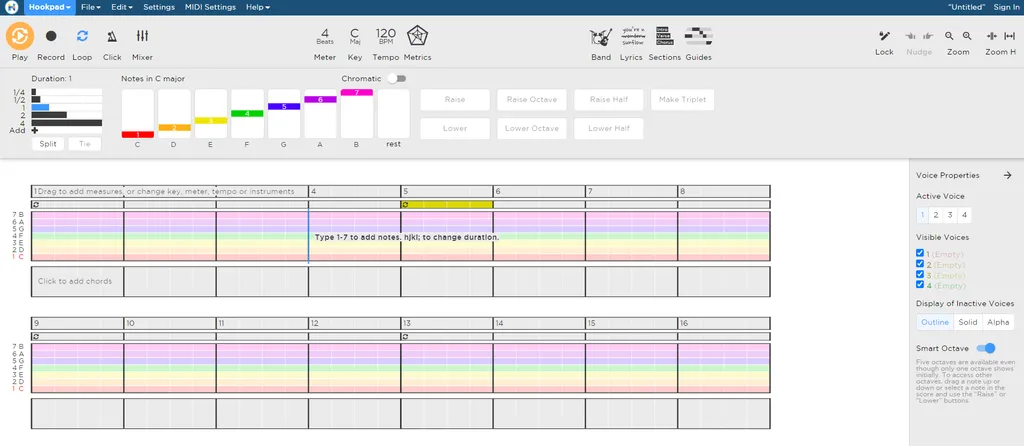Open the Mixer panel
The width and height of the screenshot is (1024, 446).
coord(142,37)
